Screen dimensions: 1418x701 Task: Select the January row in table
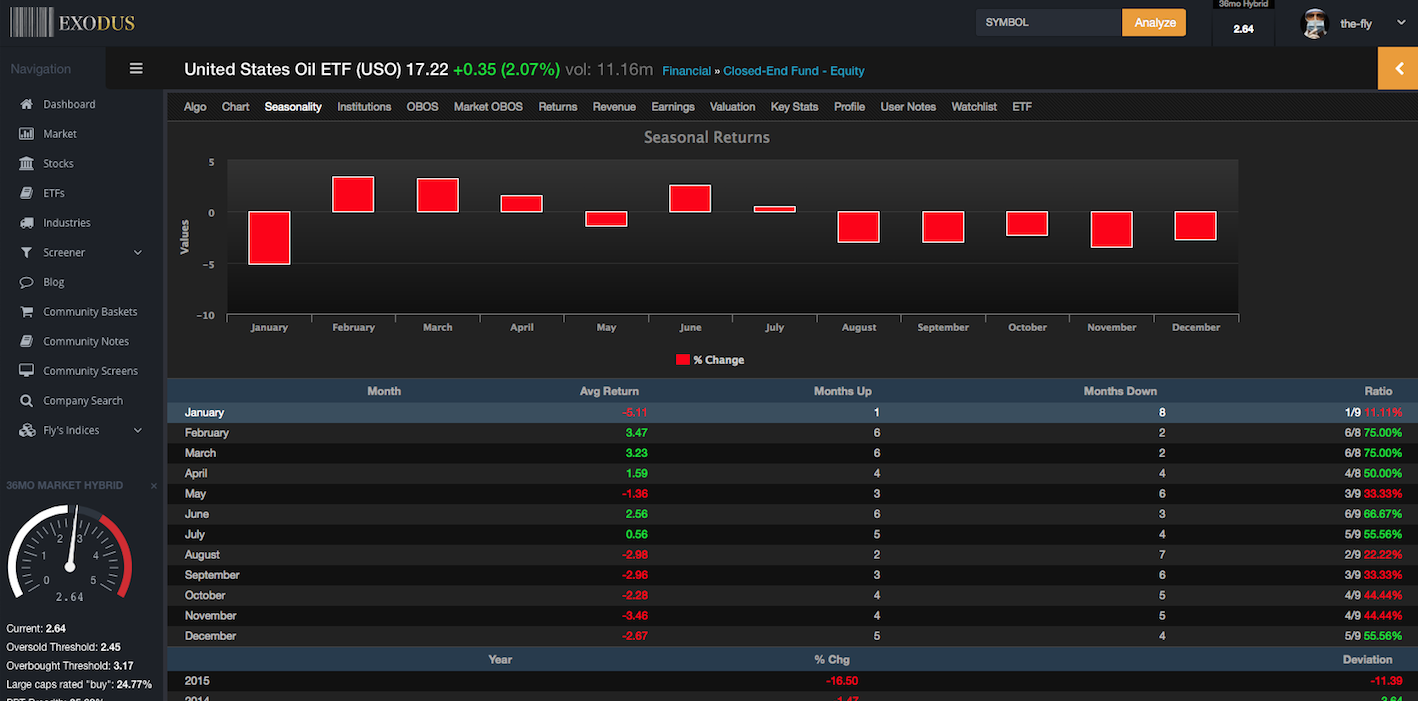tap(792, 412)
